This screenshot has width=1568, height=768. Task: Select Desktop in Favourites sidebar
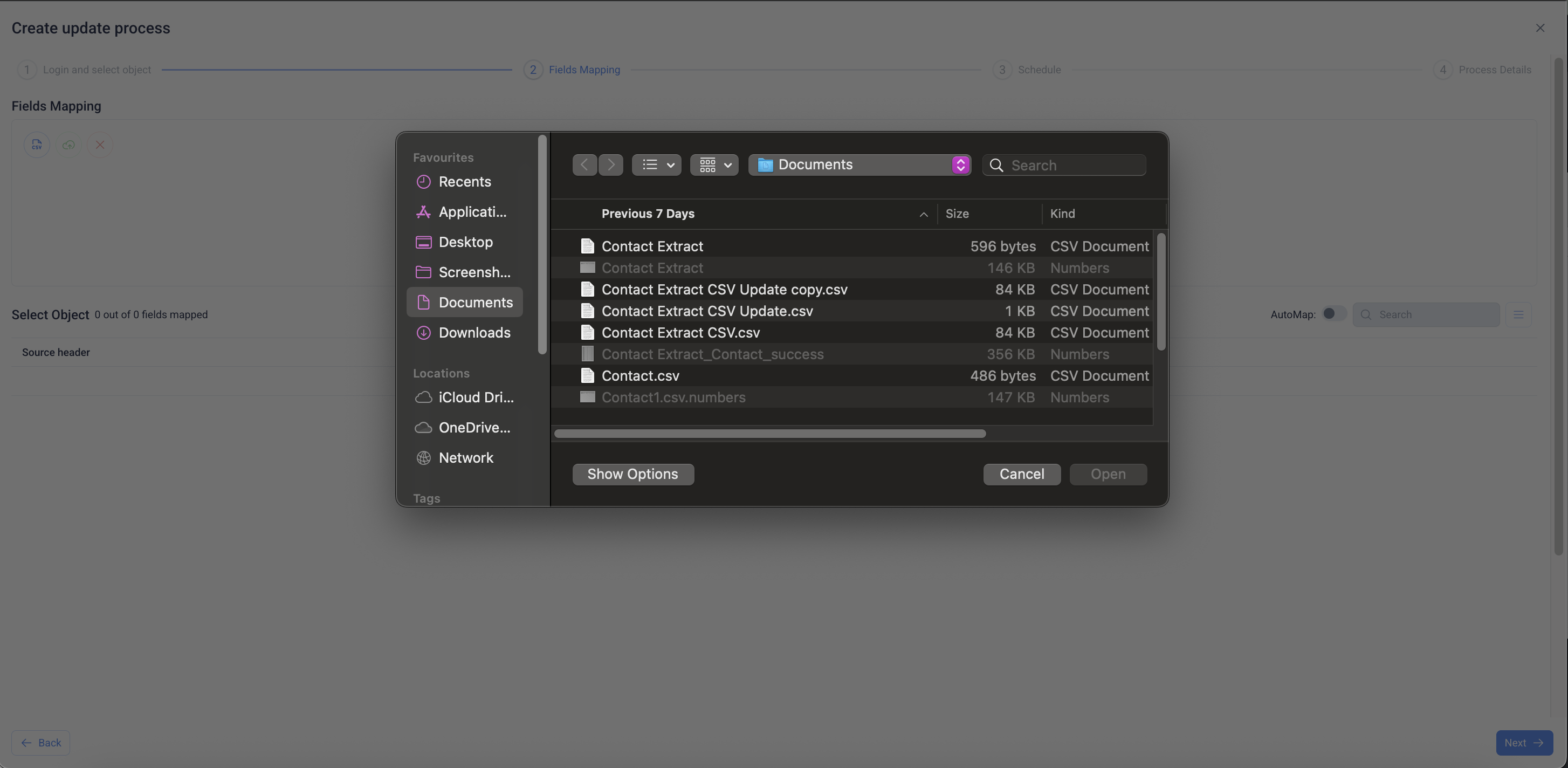point(465,242)
